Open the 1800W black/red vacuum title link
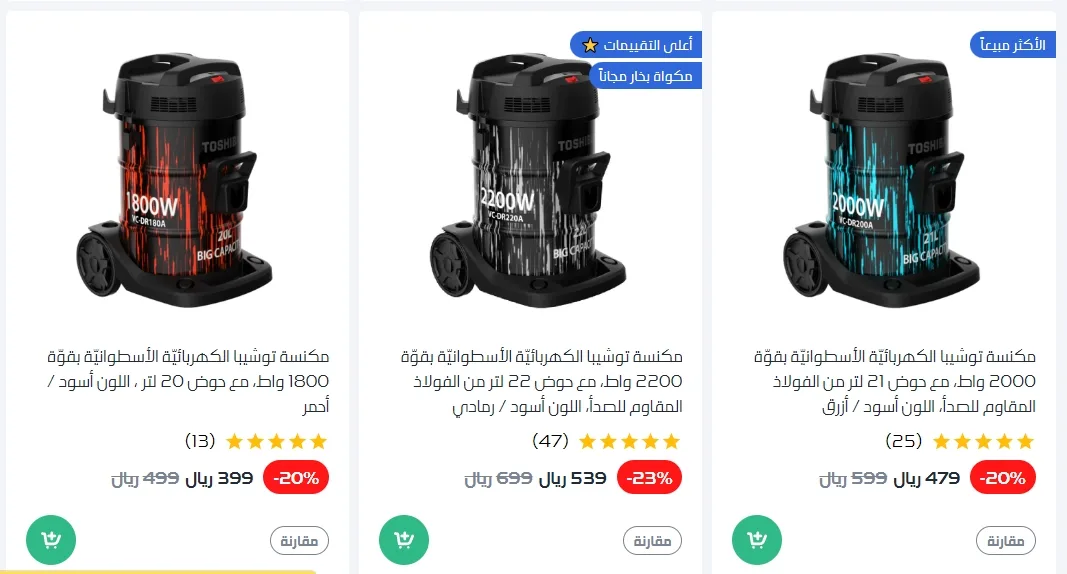 pyautogui.click(x=188, y=381)
